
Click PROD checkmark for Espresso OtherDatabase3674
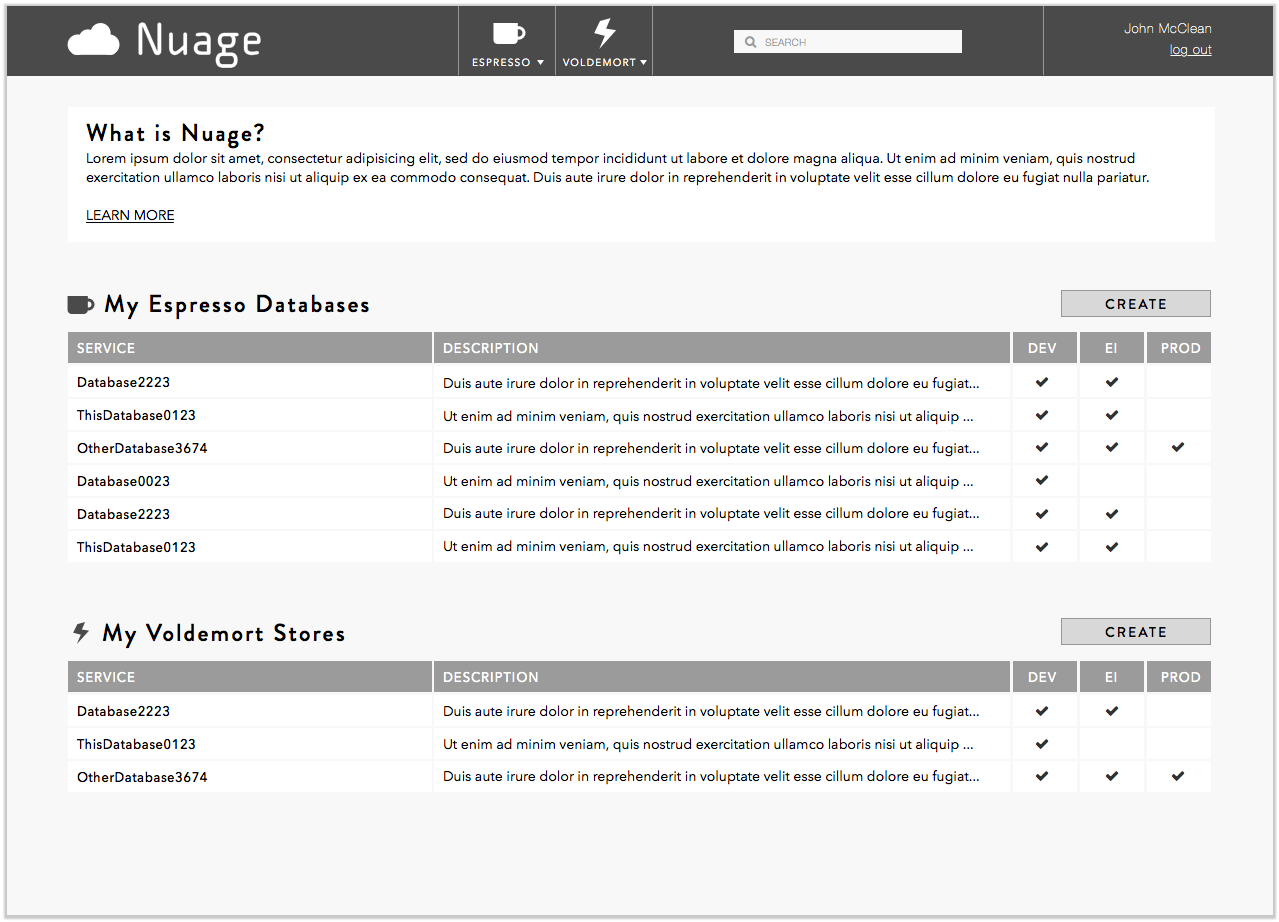(1178, 447)
